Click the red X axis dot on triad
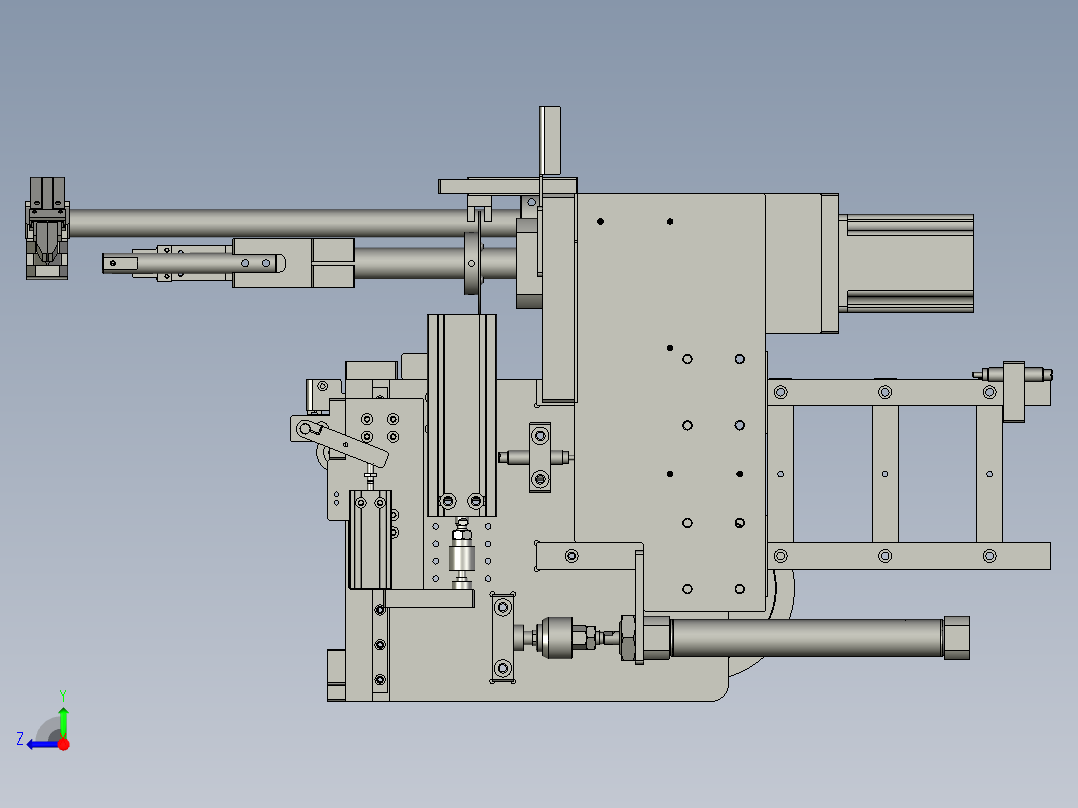 coord(63,744)
